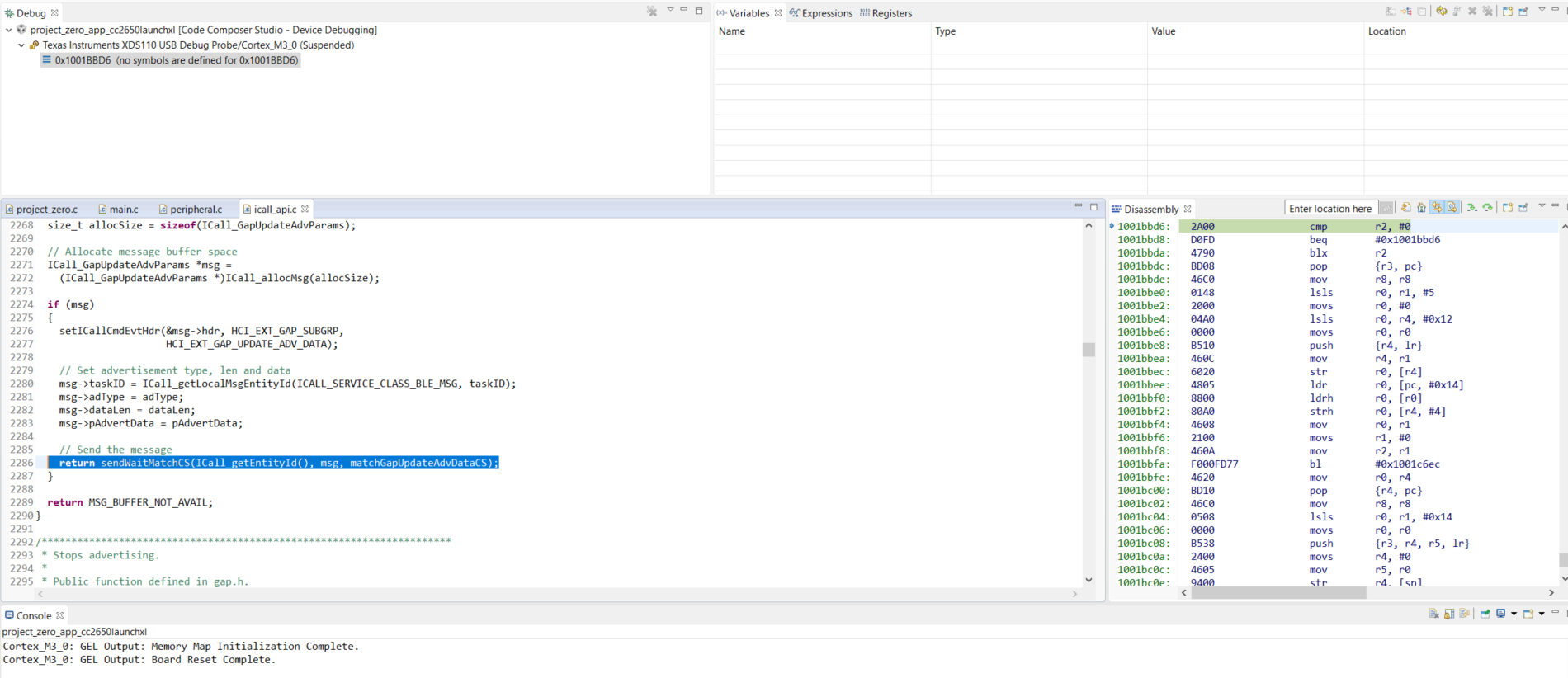Switch to the Expressions tab
The height and width of the screenshot is (678, 1568).
pos(820,13)
